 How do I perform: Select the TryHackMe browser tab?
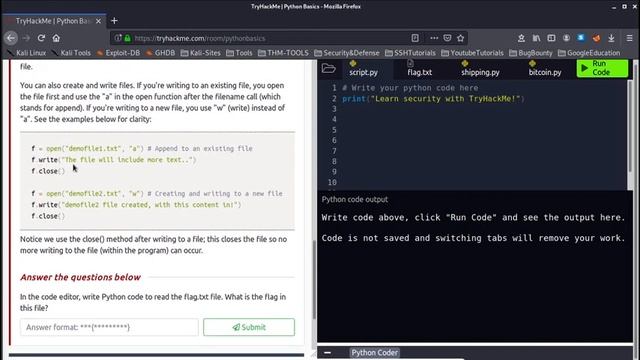pyautogui.click(x=53, y=21)
